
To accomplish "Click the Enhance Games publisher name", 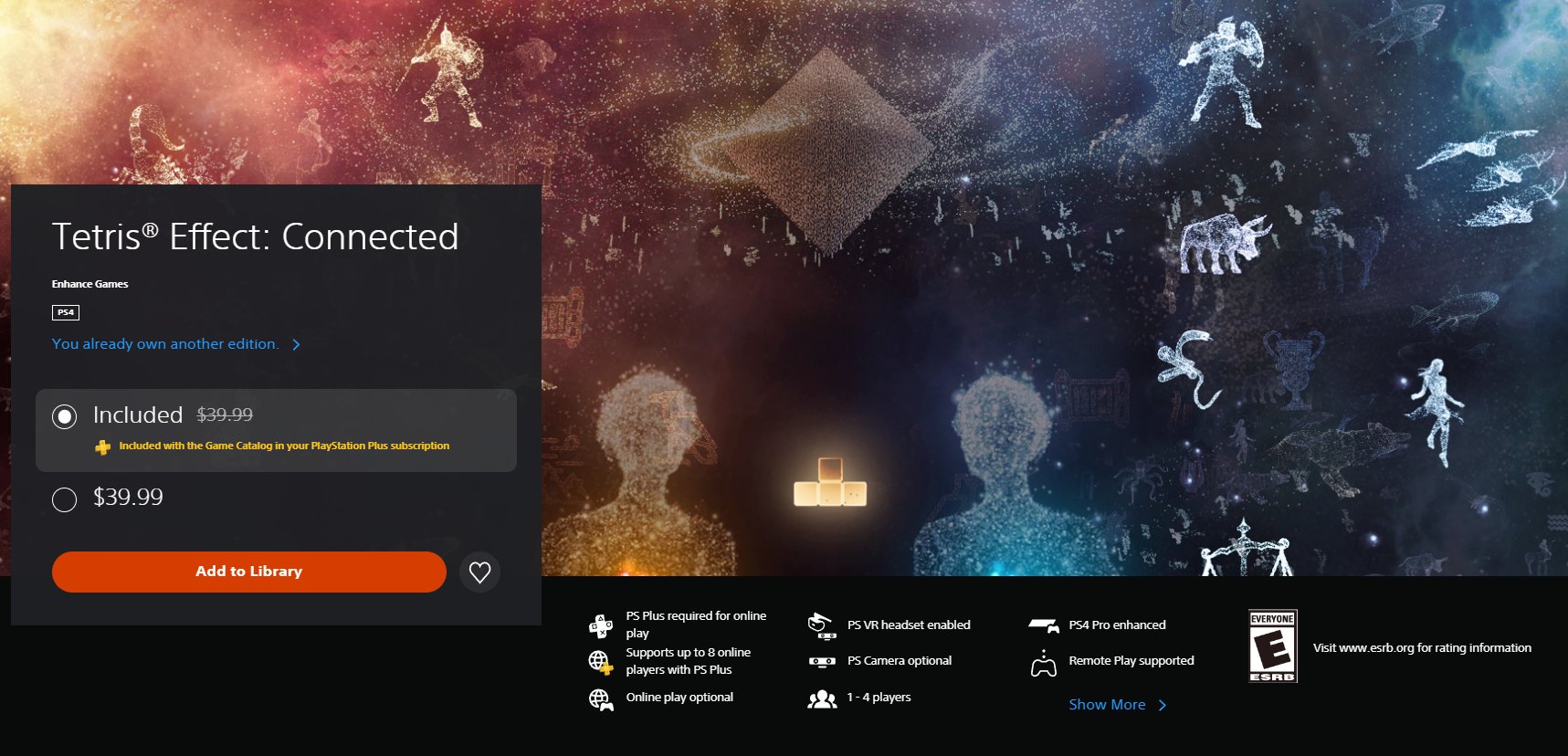I will coord(89,284).
